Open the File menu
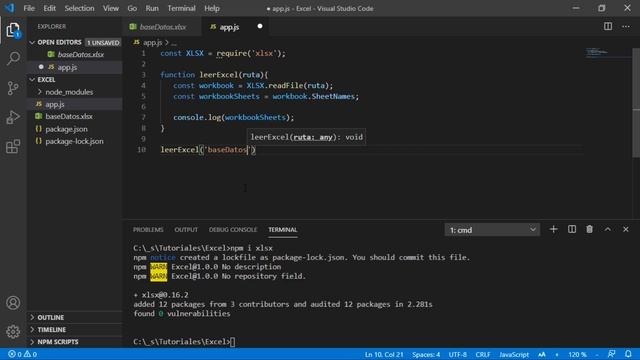The height and width of the screenshot is (360, 640). pyautogui.click(x=29, y=8)
